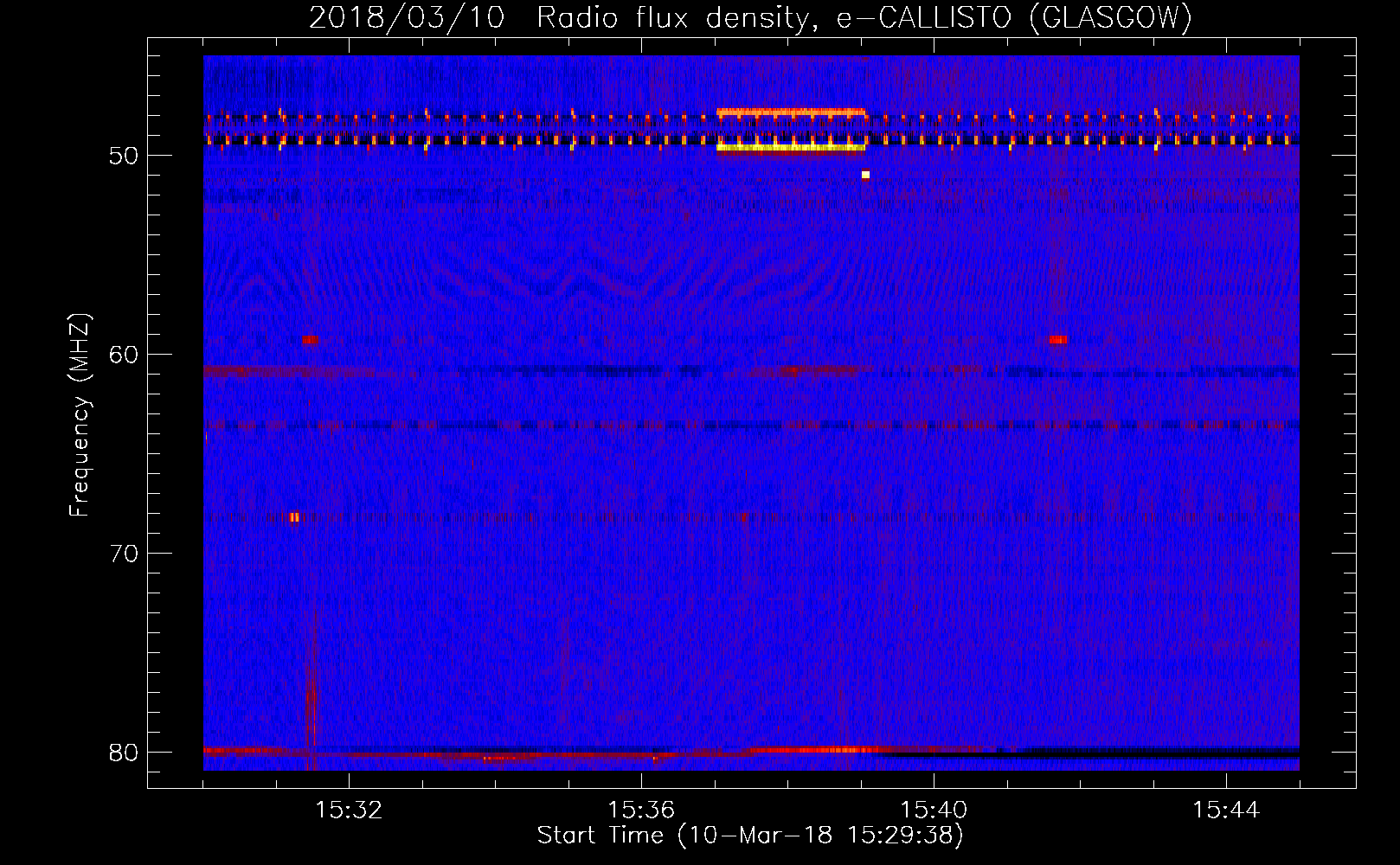Select the 15:36 time tick label
The height and width of the screenshot is (865, 1400).
click(641, 811)
